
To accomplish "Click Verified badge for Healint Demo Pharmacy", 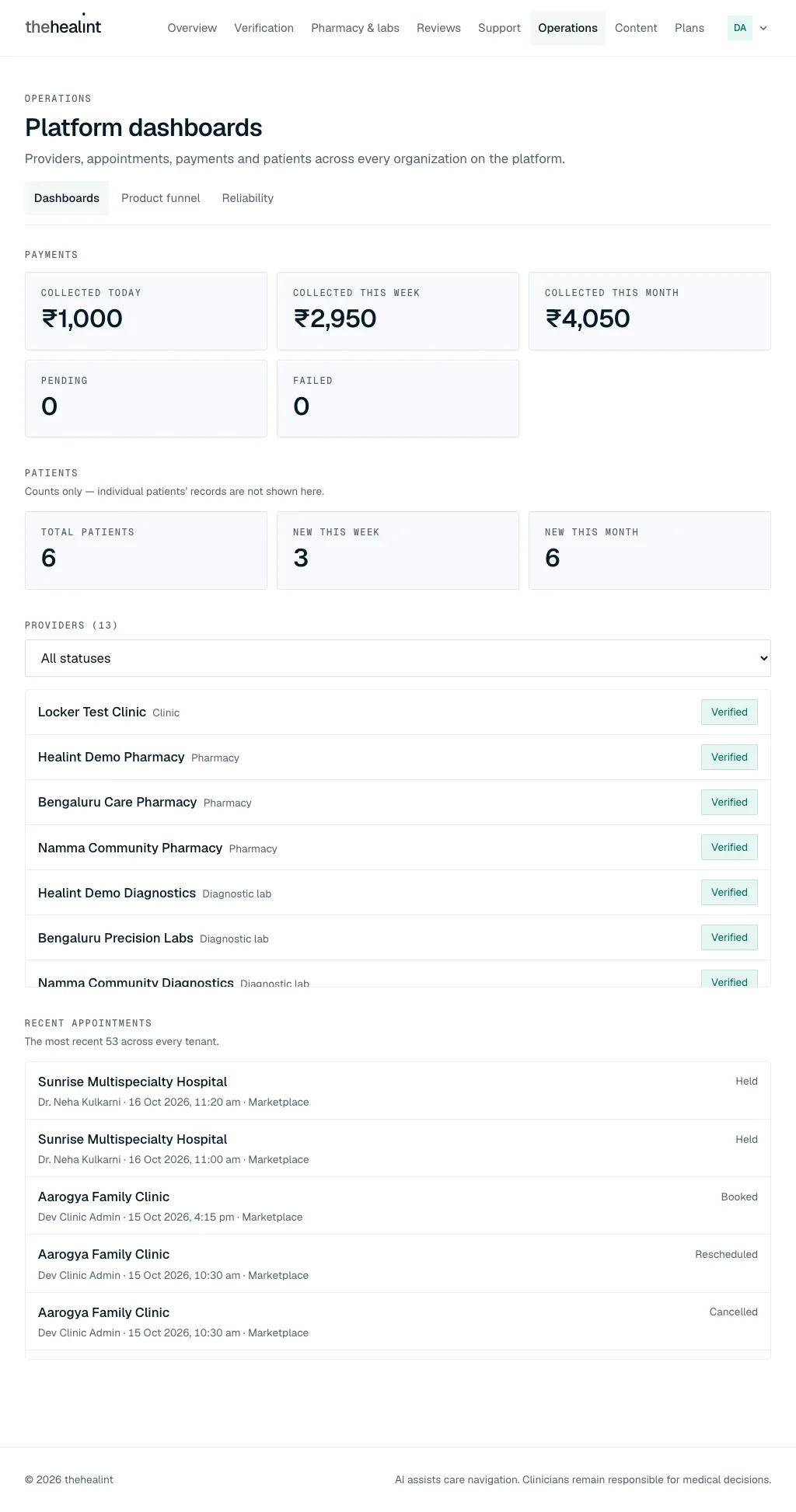I will click(729, 758).
